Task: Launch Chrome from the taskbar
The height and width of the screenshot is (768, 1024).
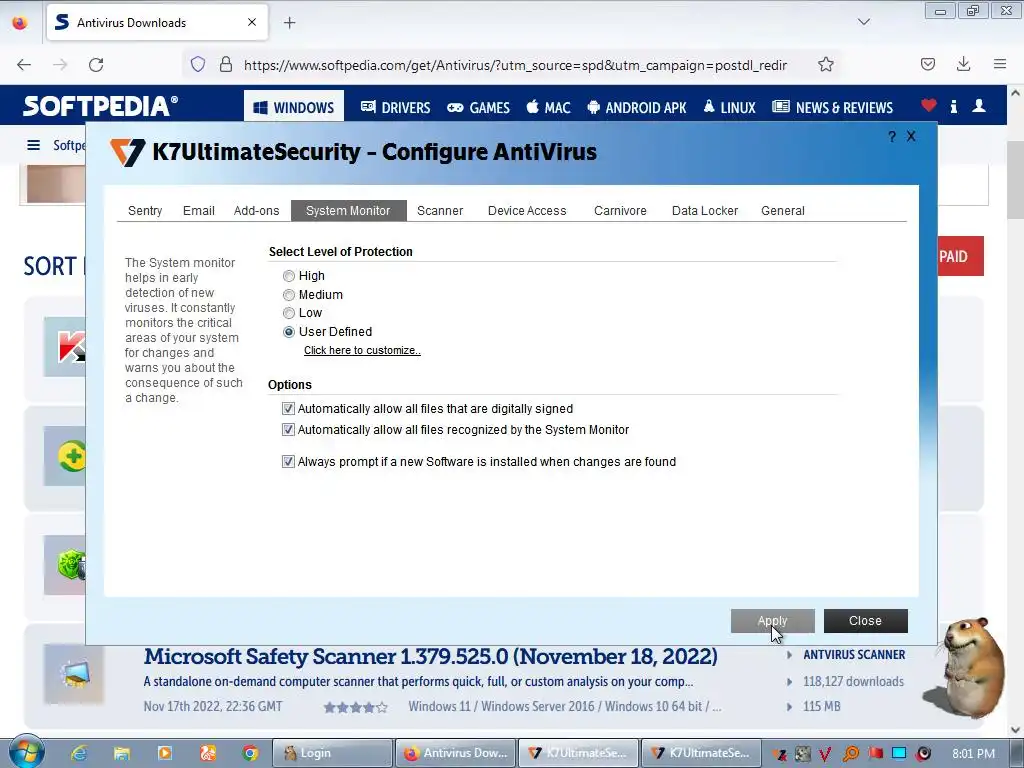Action: (x=250, y=753)
